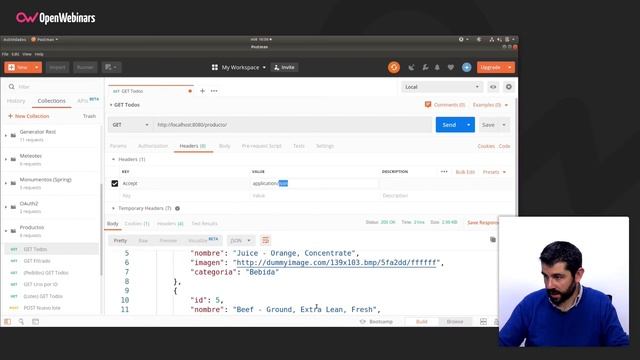Switch to Build mode in status bar
640x360 pixels.
[422, 322]
